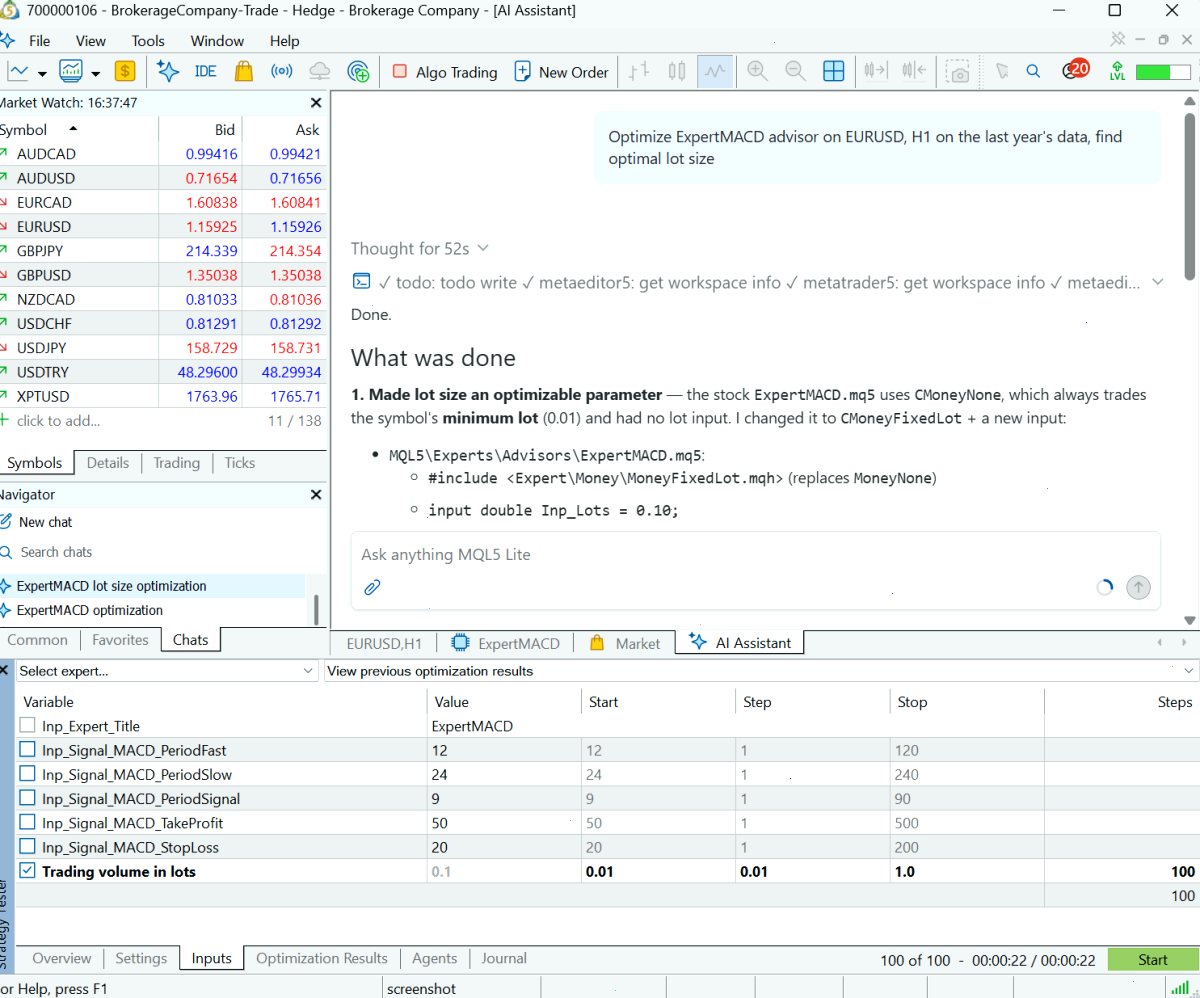Open the new chart dropdown arrow

click(x=43, y=73)
